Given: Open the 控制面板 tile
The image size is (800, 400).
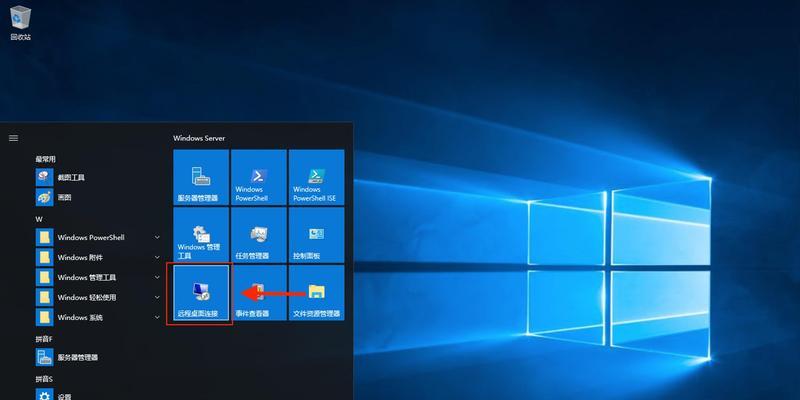Looking at the screenshot, I should pyautogui.click(x=316, y=235).
